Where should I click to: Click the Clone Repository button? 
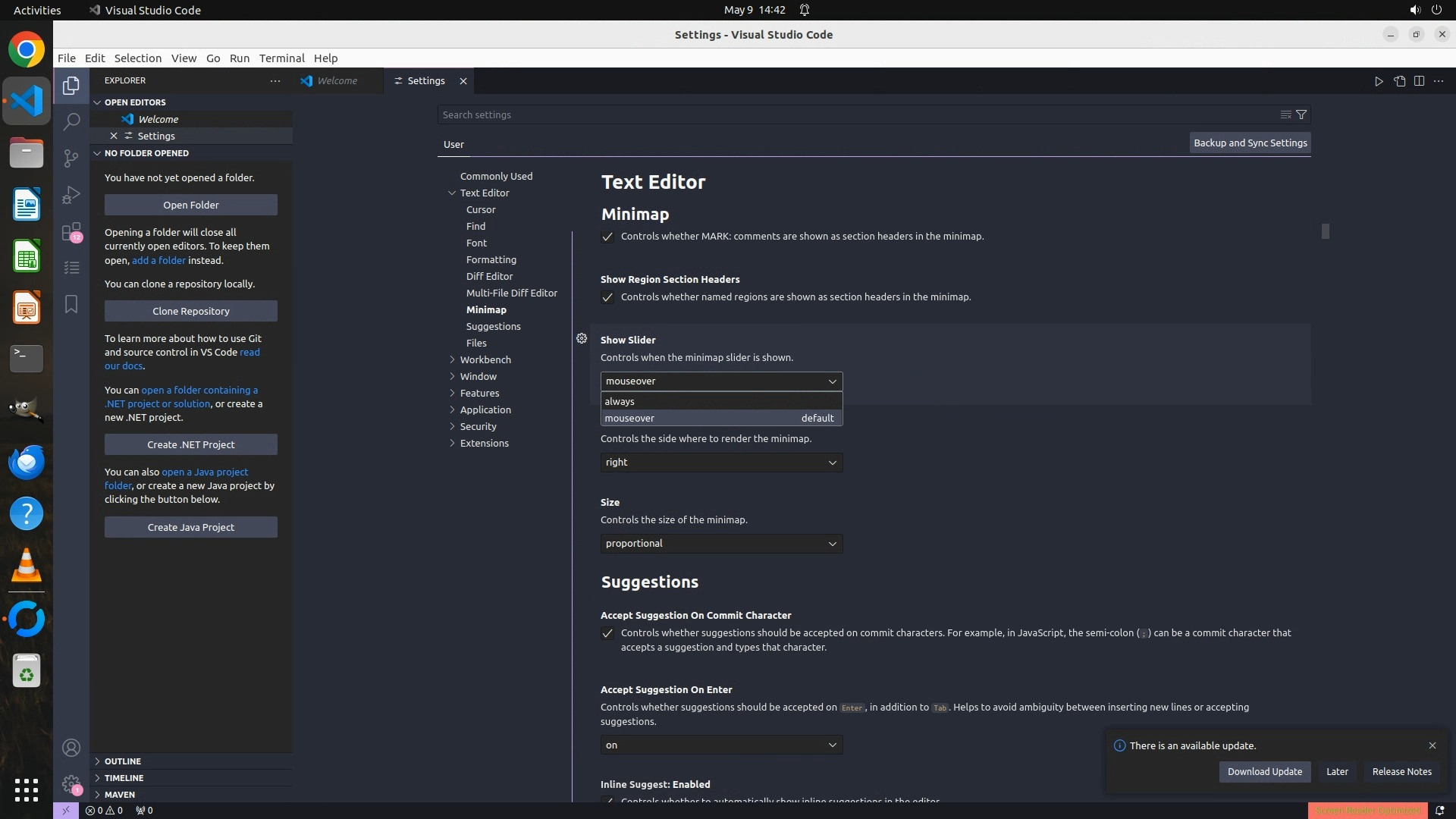coord(190,311)
